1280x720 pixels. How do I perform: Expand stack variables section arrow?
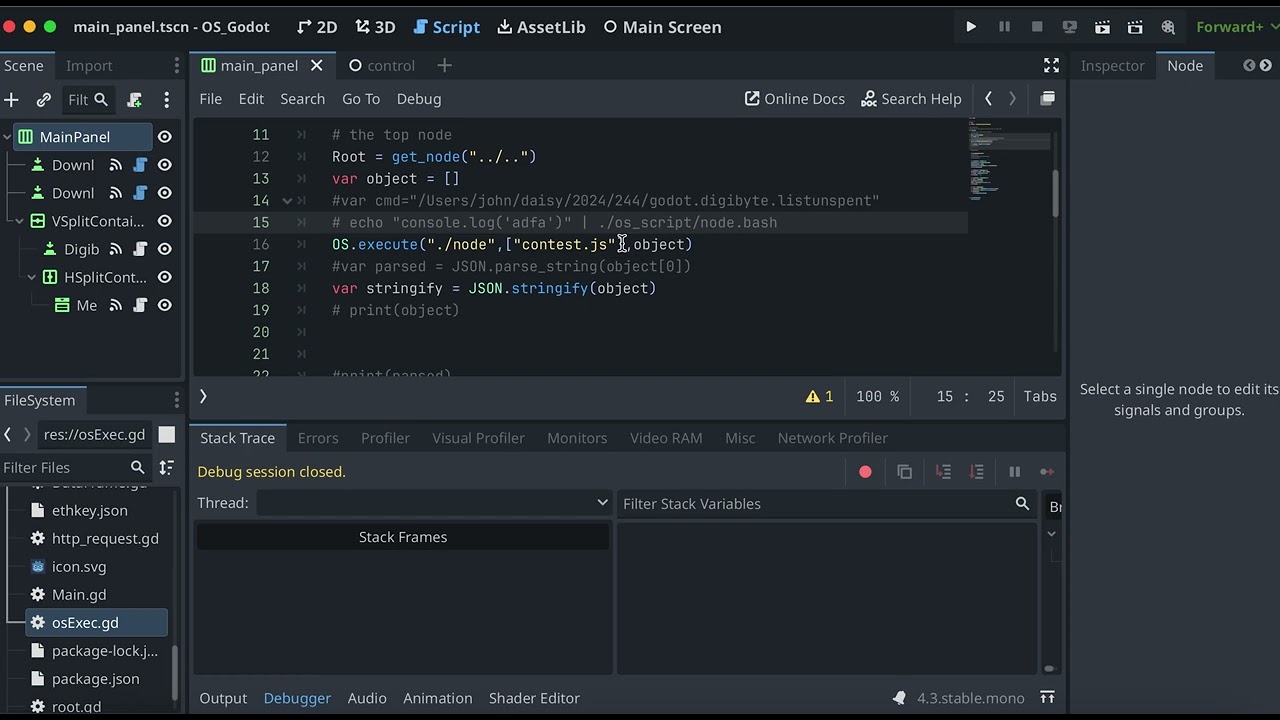[1051, 534]
